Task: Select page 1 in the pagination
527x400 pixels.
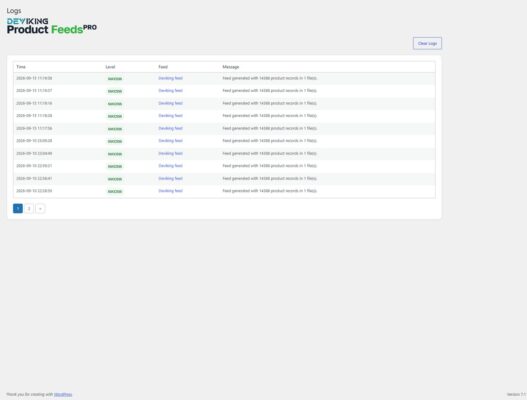Action: coord(18,208)
